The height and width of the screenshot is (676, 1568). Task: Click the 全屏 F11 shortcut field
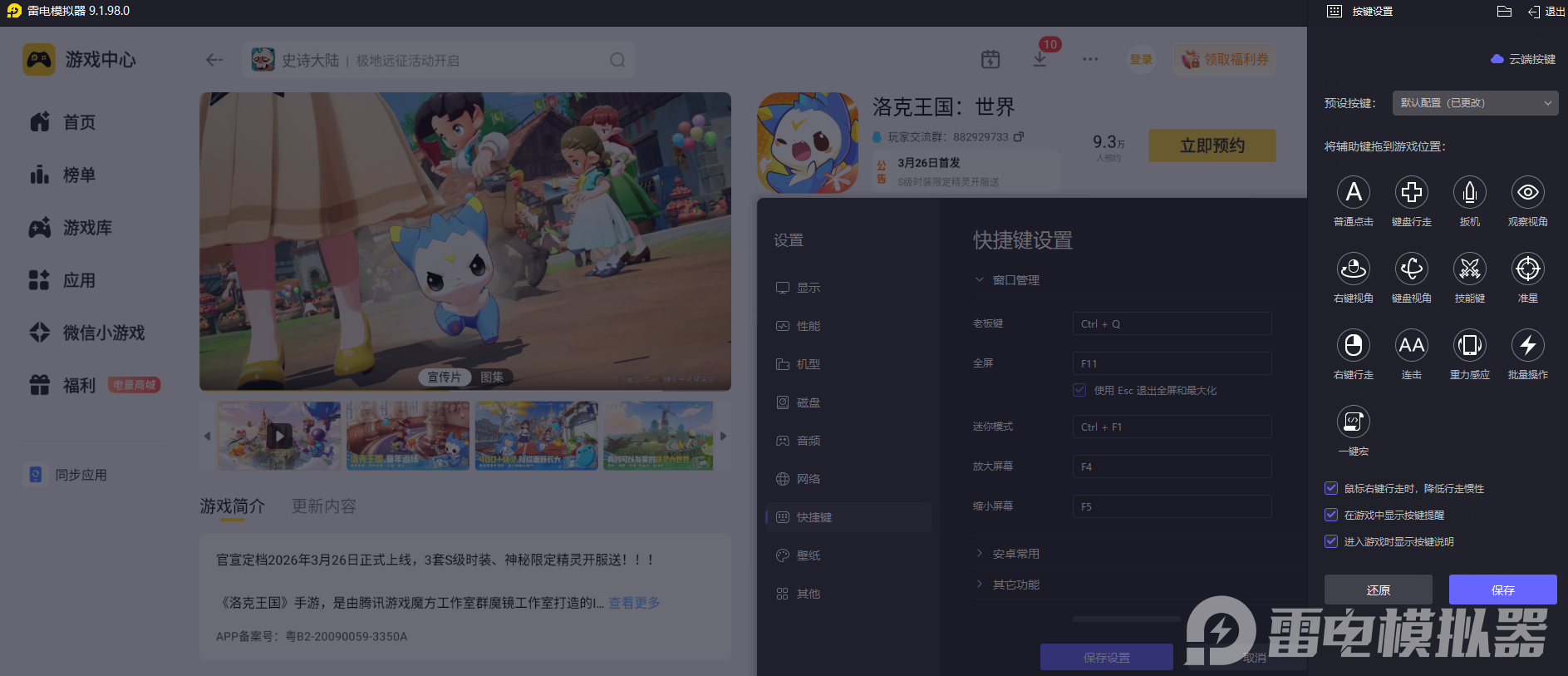tap(1172, 363)
